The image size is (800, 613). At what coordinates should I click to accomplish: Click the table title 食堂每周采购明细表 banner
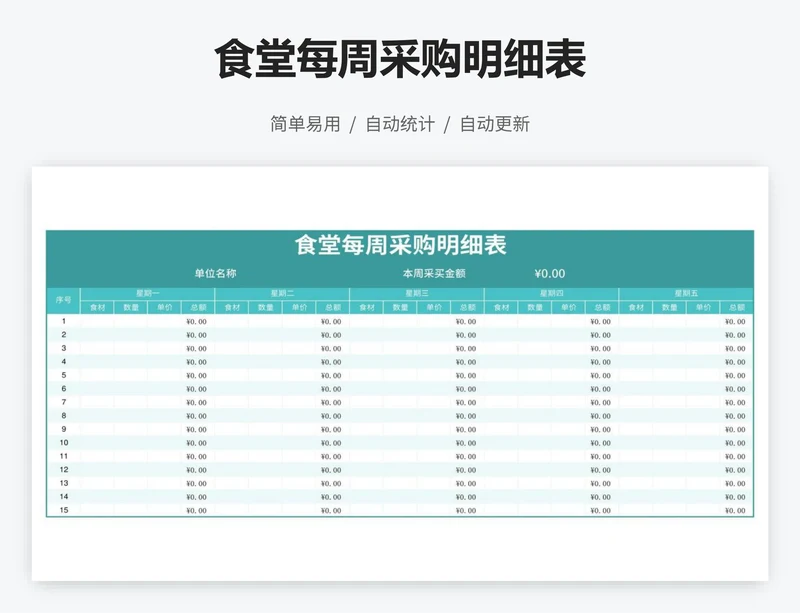(x=400, y=240)
